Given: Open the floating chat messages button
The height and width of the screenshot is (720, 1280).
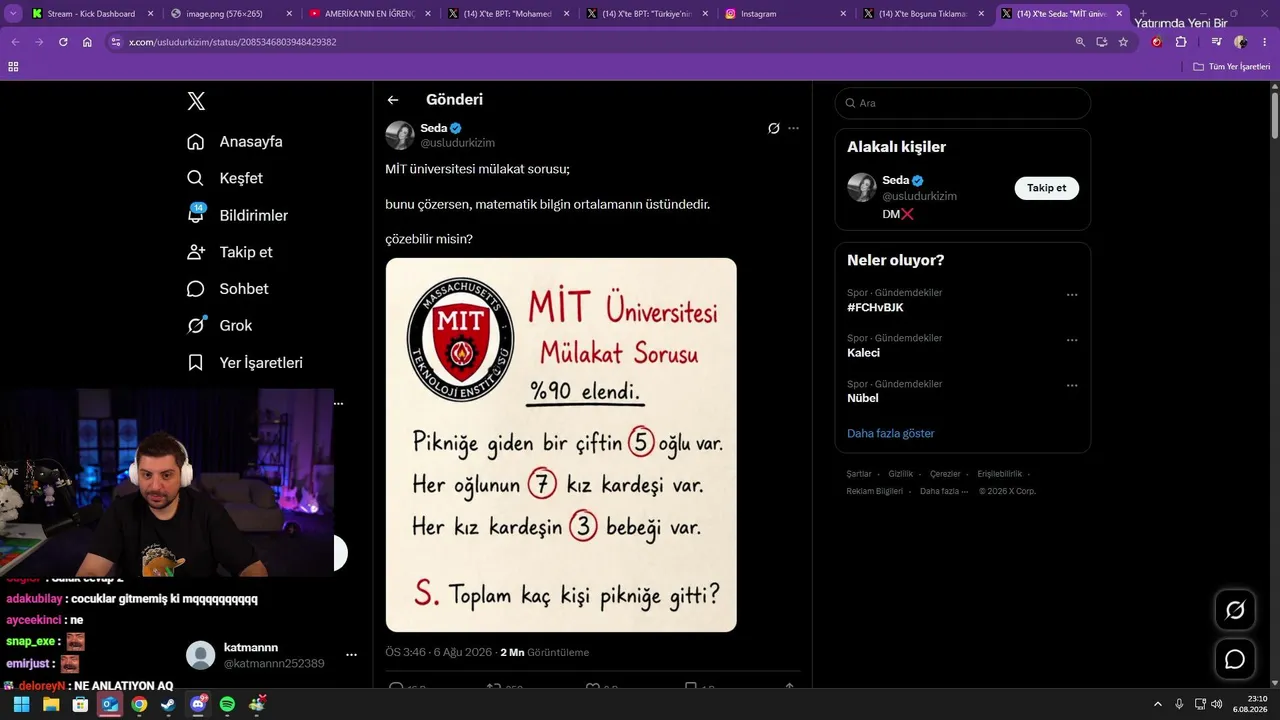Looking at the screenshot, I should (1235, 659).
